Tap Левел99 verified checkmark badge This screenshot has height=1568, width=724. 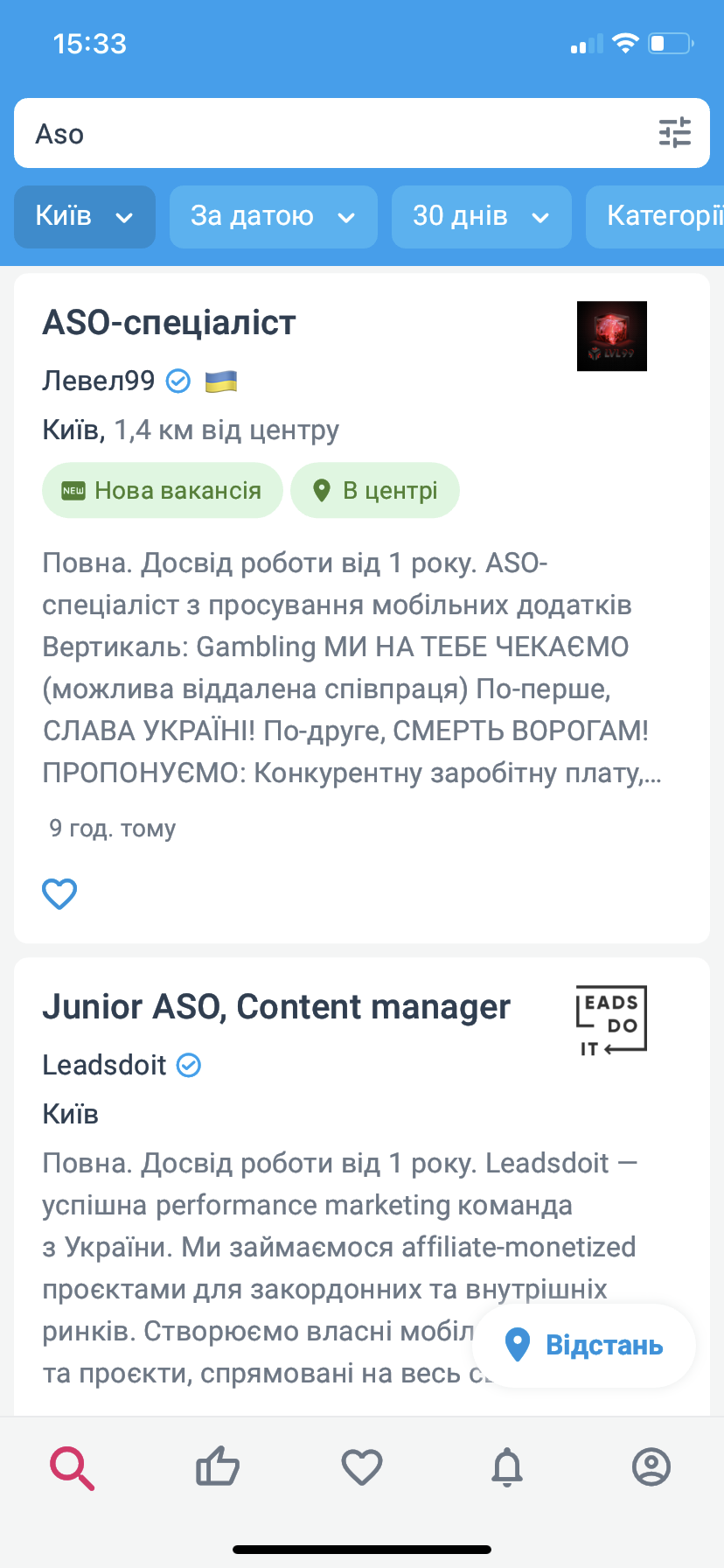[x=178, y=381]
